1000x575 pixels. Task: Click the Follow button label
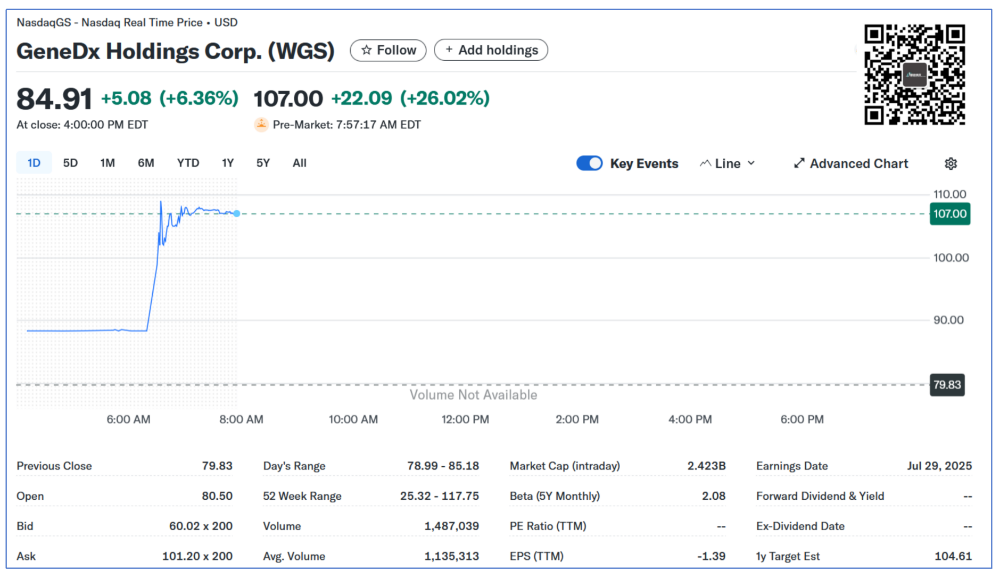(396, 50)
